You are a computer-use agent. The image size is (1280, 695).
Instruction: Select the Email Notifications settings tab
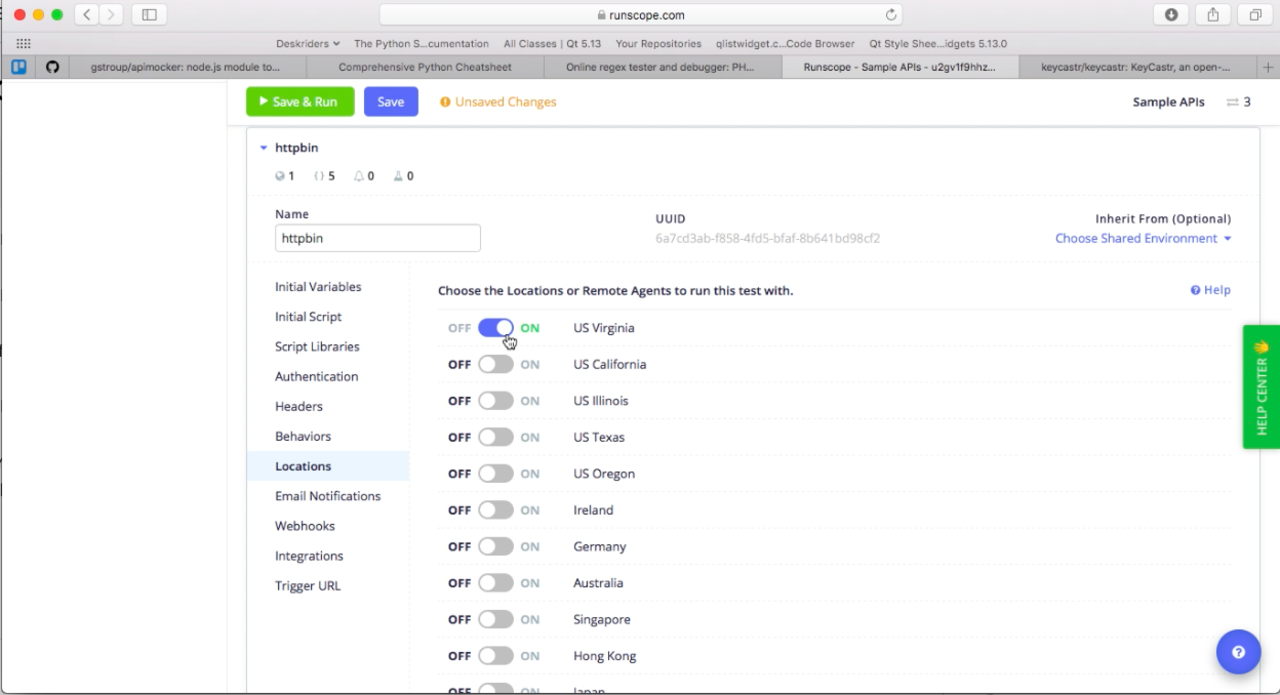click(327, 496)
